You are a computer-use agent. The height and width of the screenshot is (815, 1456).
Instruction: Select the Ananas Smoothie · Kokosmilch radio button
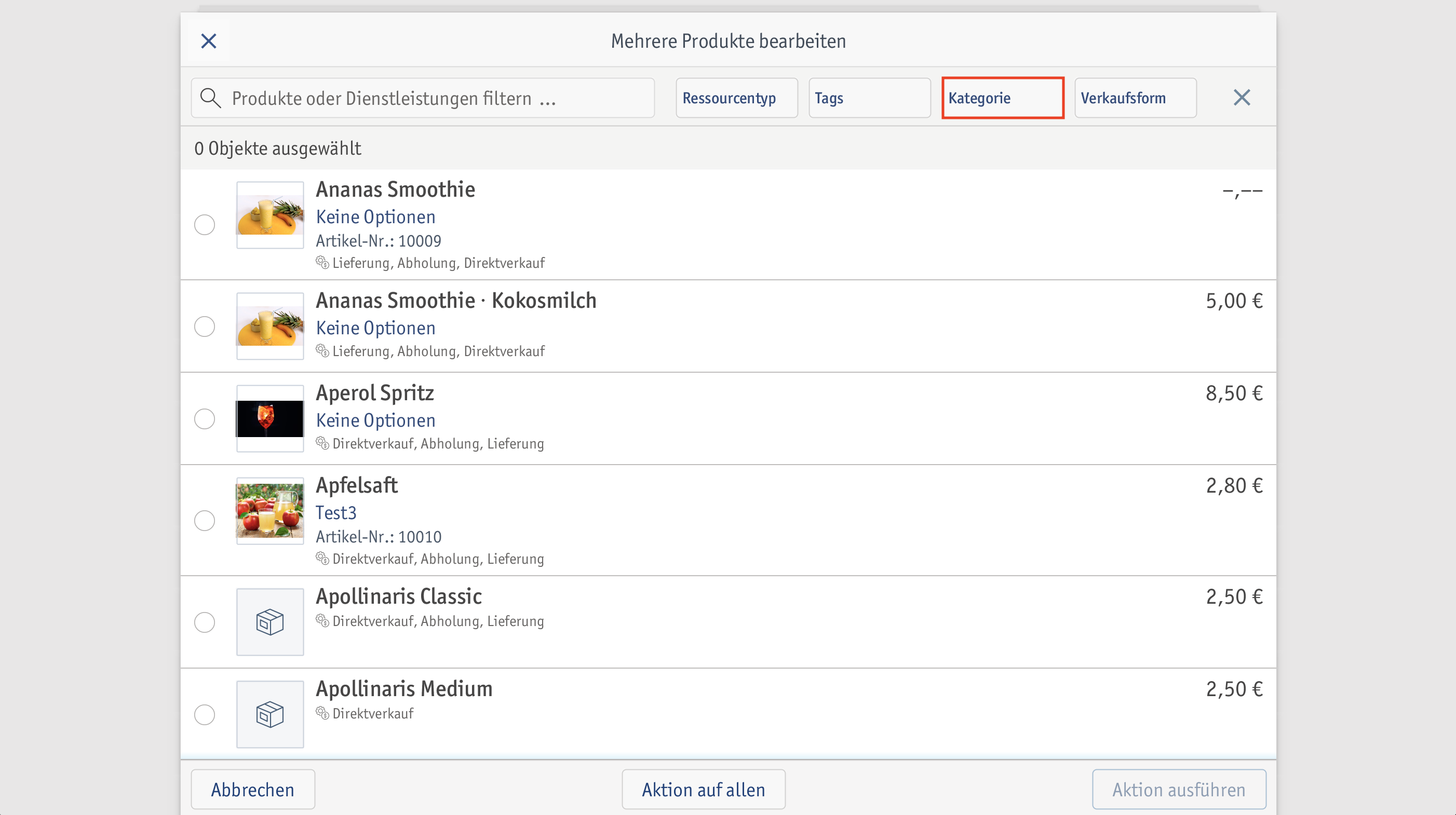(x=205, y=326)
